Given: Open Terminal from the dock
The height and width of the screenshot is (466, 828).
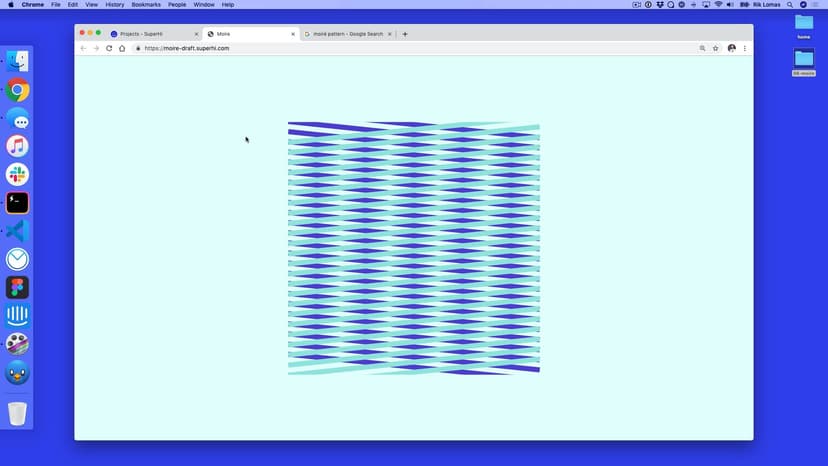Looking at the screenshot, I should (x=17, y=203).
